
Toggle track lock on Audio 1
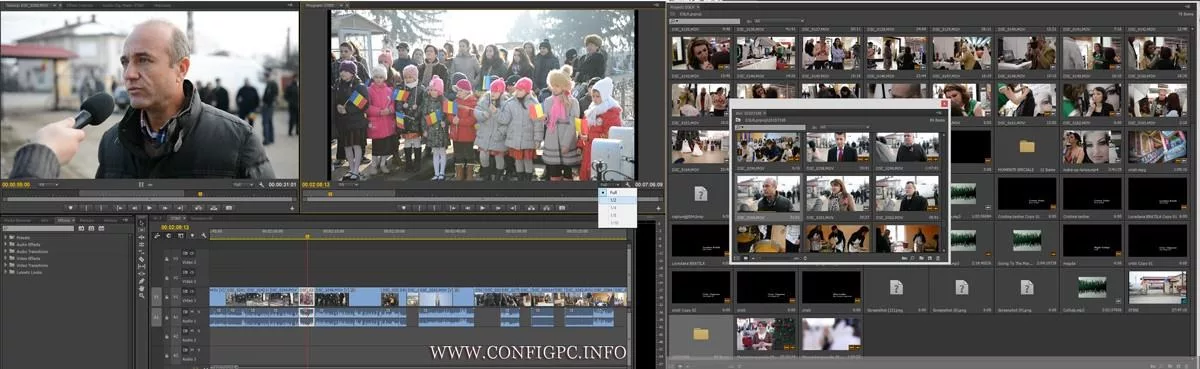167,317
